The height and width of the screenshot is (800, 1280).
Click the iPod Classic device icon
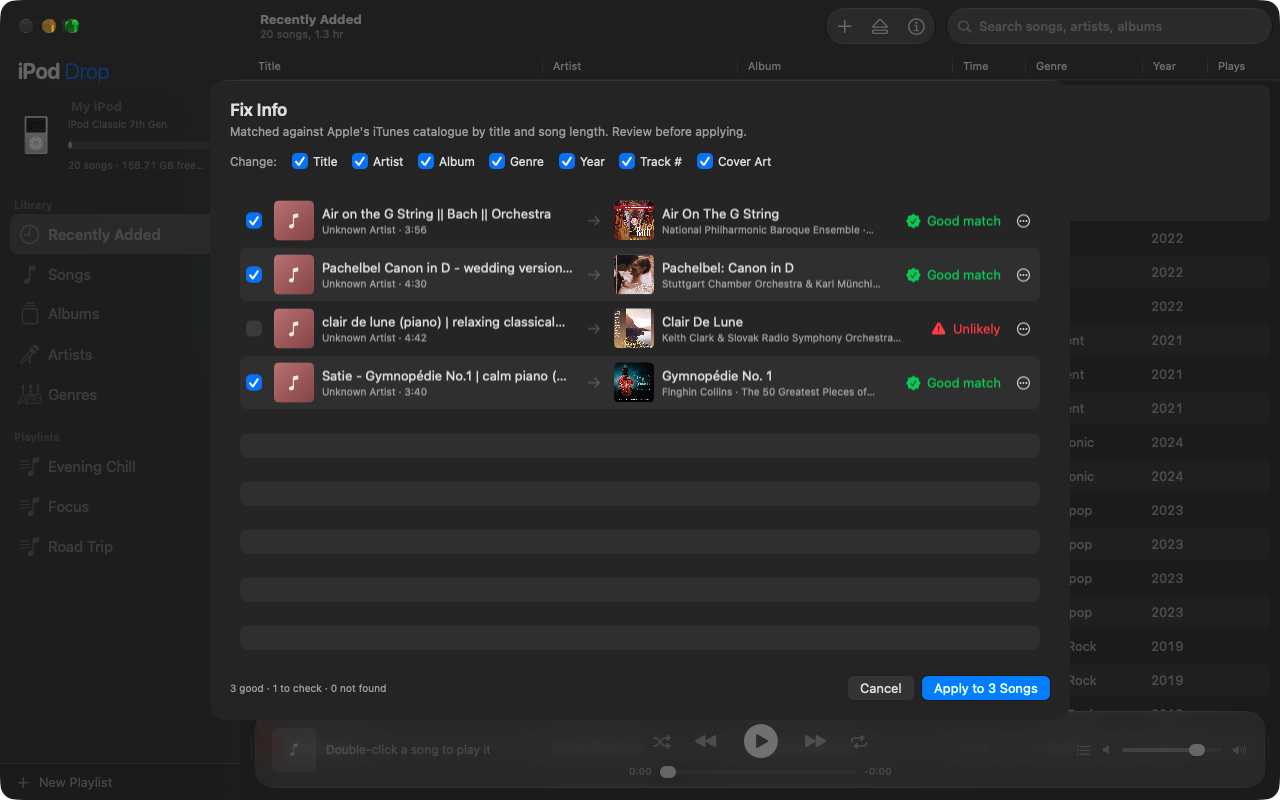[36, 135]
